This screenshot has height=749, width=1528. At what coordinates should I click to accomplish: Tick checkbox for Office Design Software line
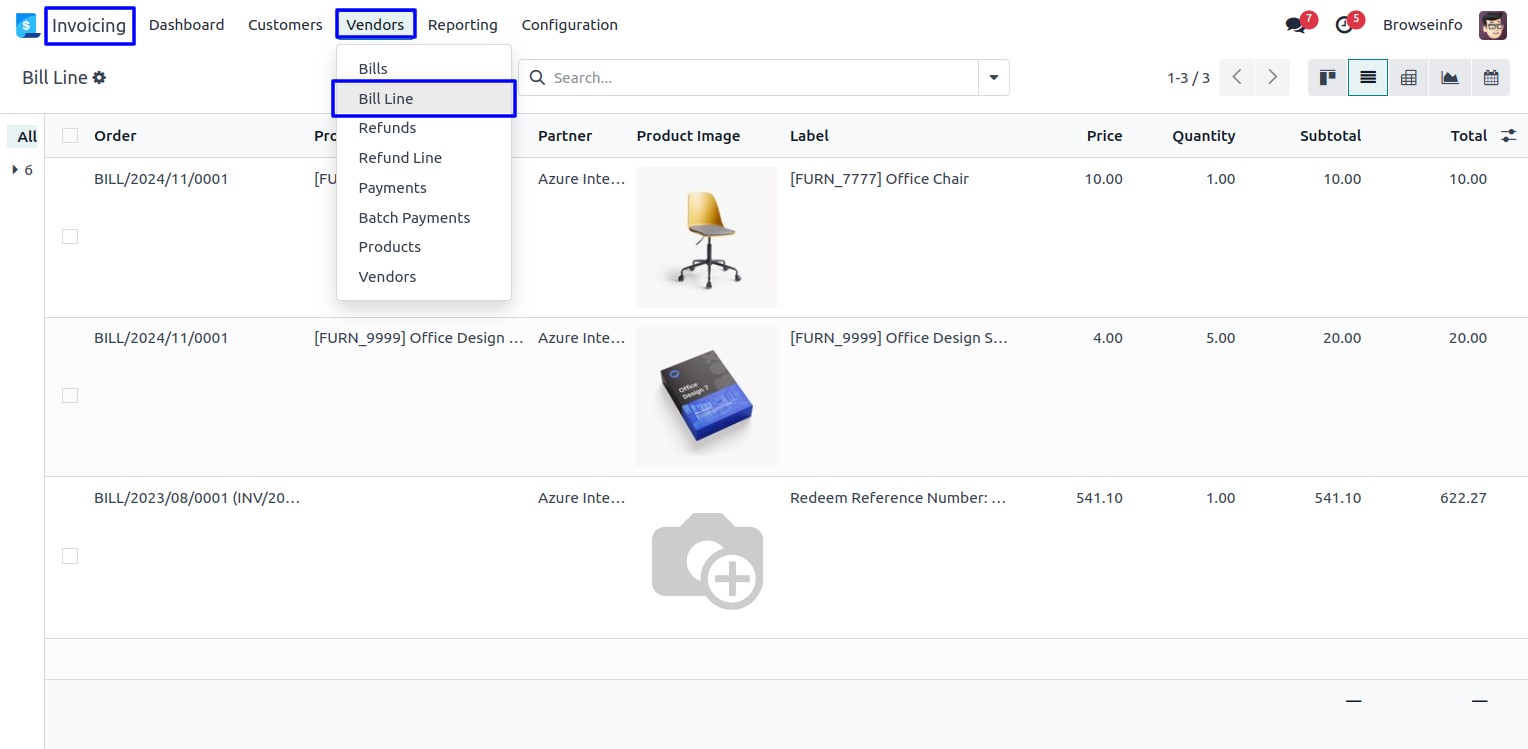pyautogui.click(x=70, y=396)
